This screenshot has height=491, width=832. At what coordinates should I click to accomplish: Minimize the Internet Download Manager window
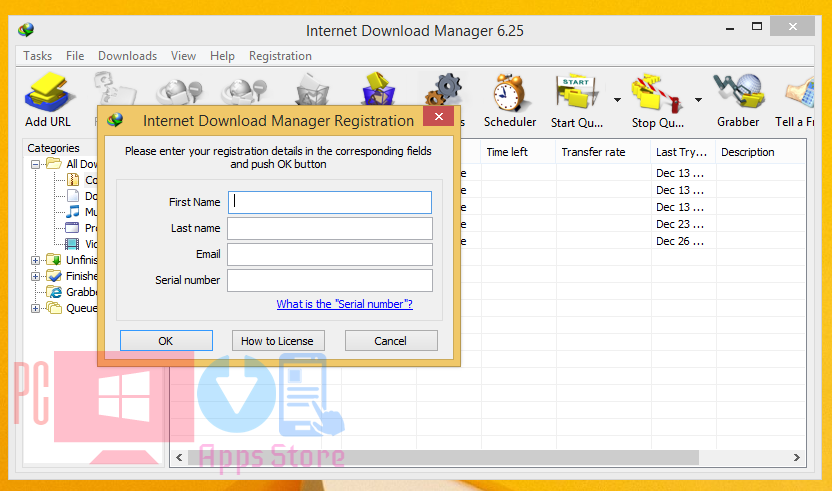[730, 27]
